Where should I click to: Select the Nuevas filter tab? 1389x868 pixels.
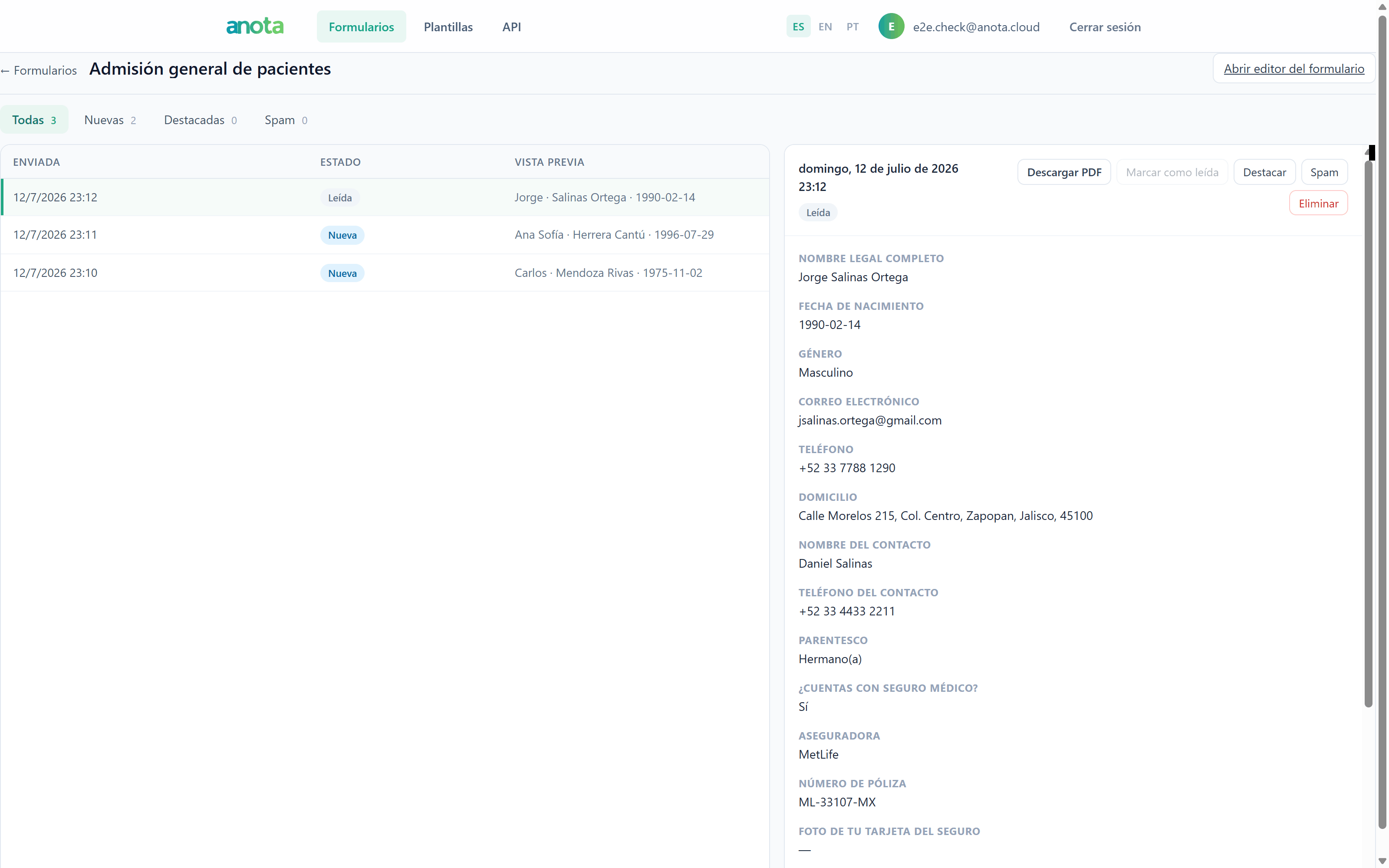pos(110,119)
